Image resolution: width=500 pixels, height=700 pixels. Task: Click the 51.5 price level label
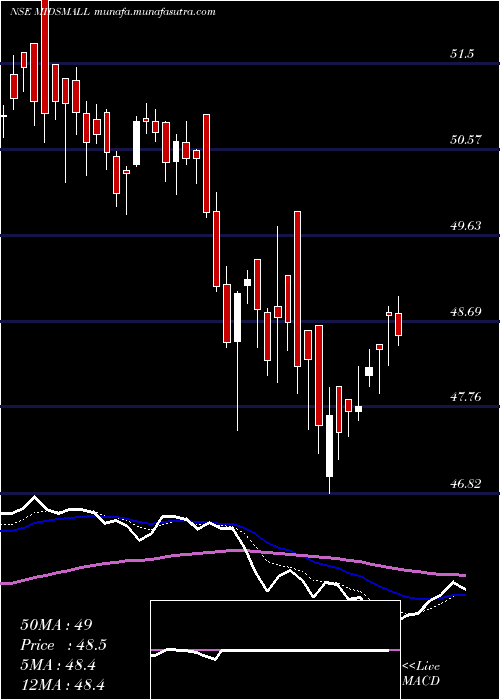[462, 54]
